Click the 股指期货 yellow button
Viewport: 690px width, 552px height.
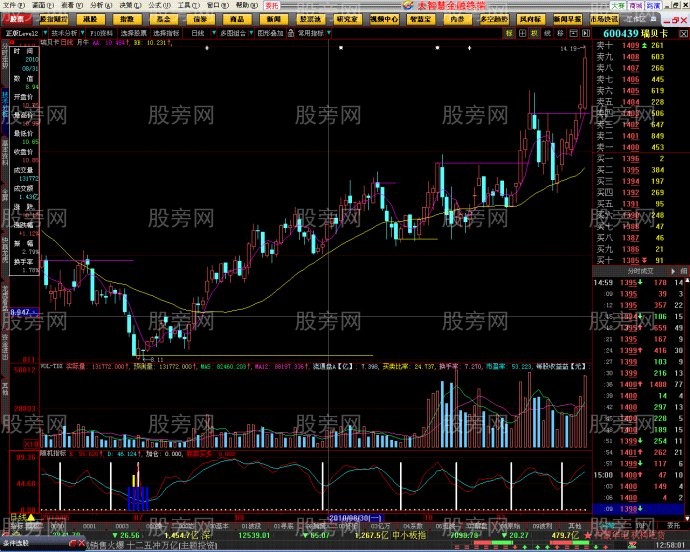tap(54, 19)
